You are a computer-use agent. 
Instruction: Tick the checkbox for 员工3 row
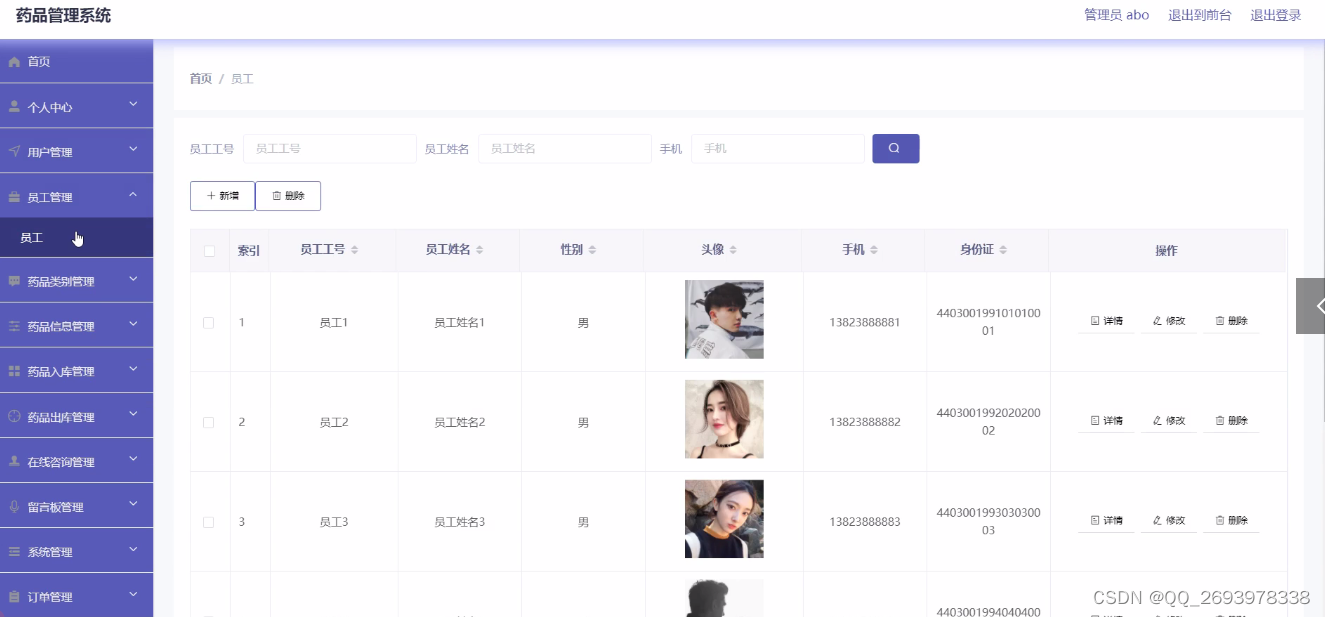click(208, 522)
